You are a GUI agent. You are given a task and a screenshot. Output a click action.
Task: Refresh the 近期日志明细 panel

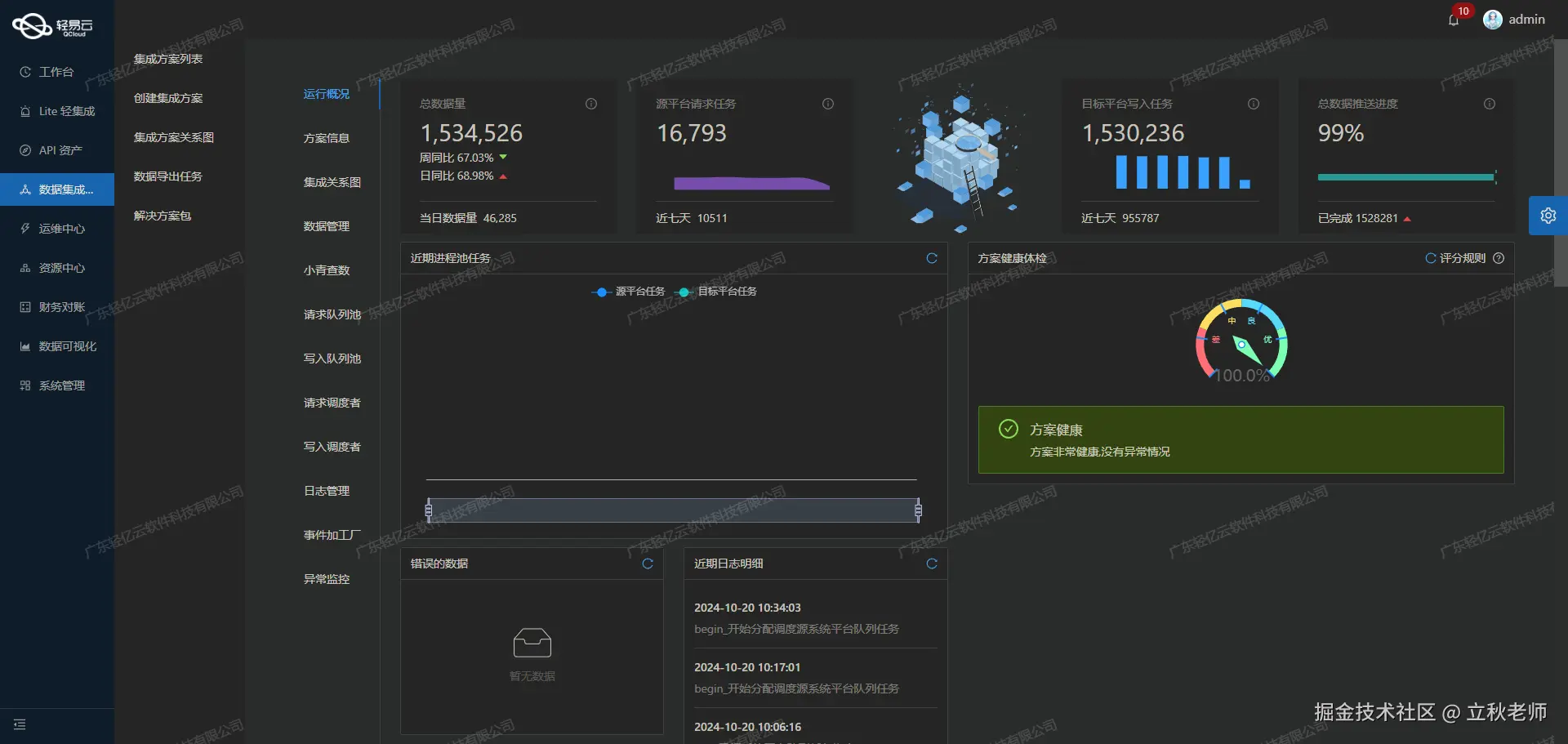point(932,564)
